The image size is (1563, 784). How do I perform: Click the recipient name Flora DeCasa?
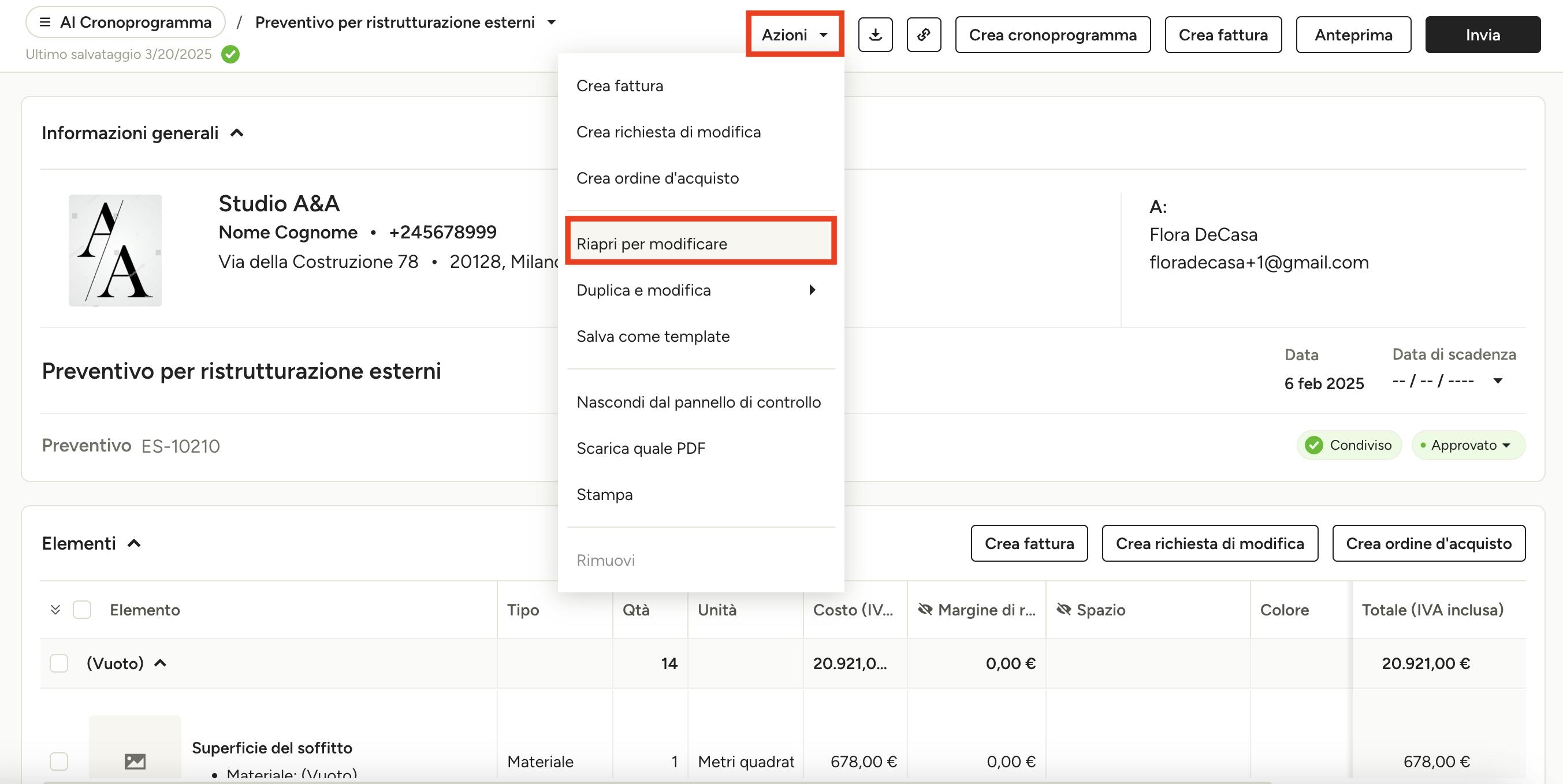pyautogui.click(x=1203, y=234)
